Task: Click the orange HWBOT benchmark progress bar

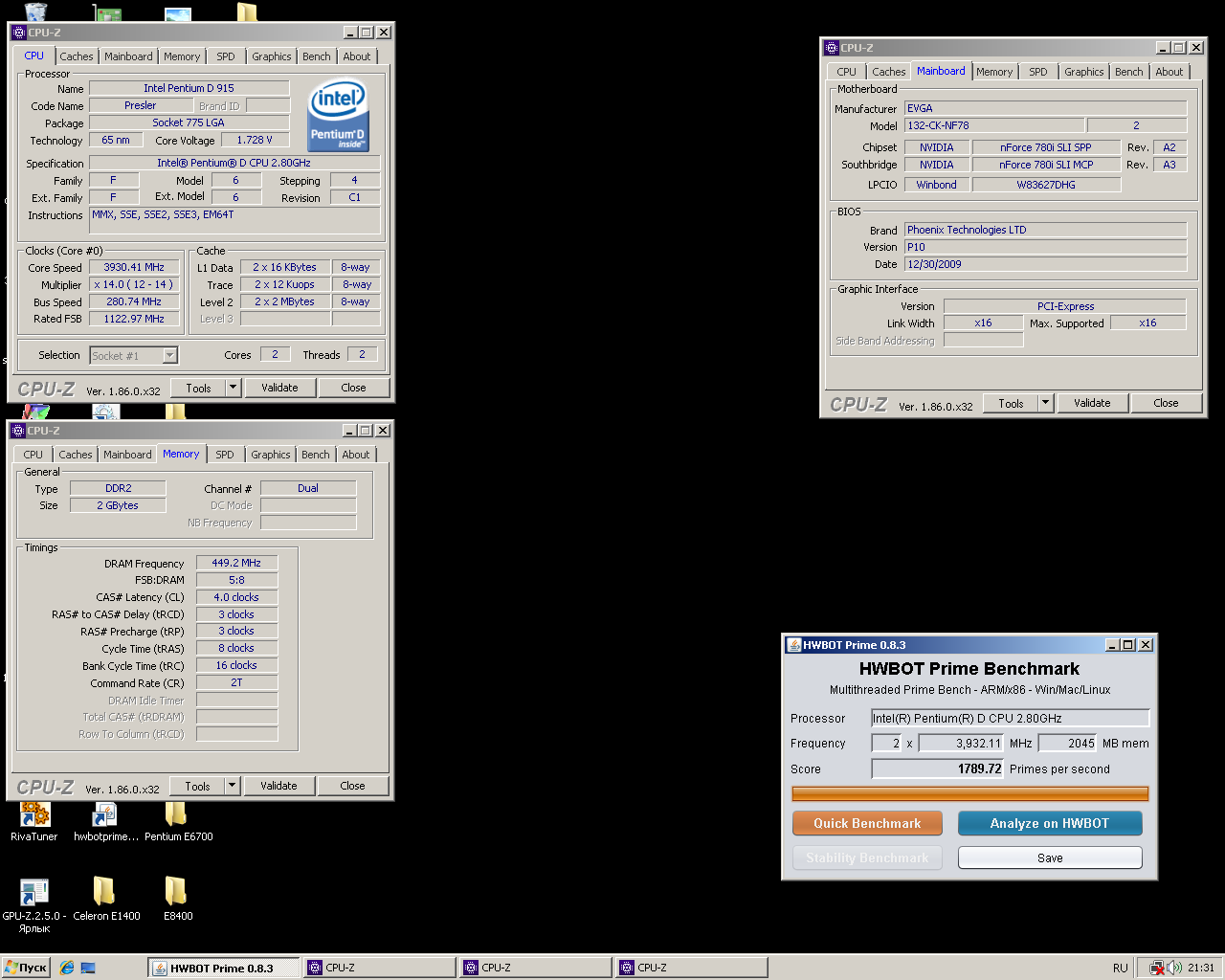Action: [969, 793]
